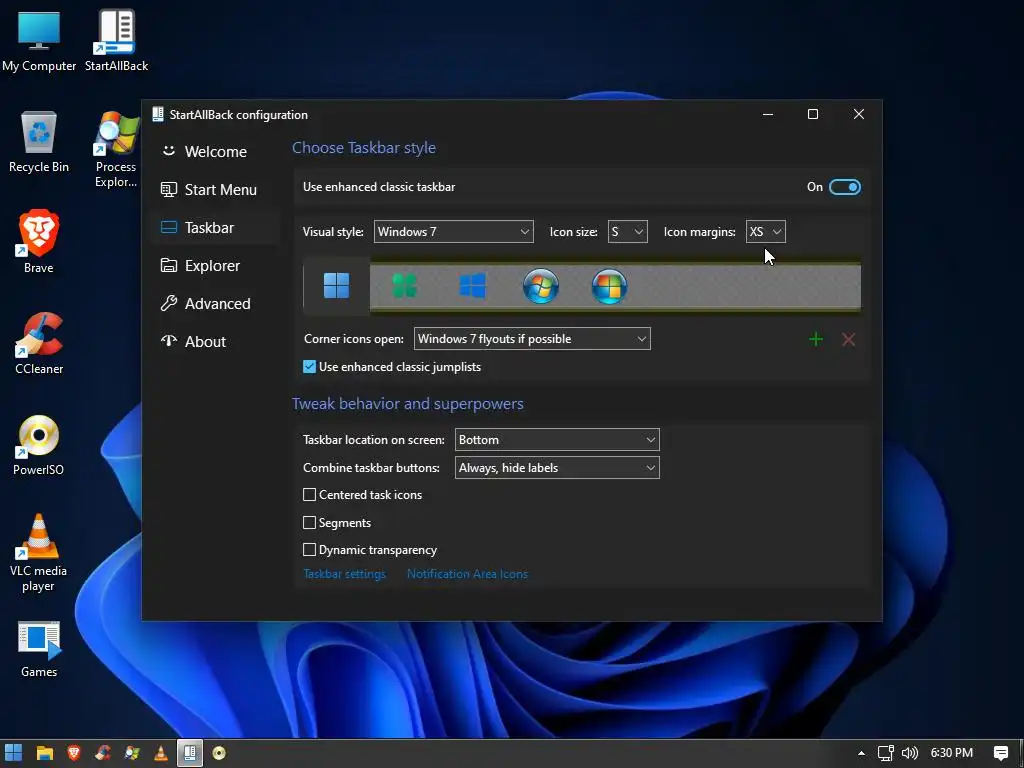This screenshot has width=1024, height=768.
Task: Maximize the StartAllBack configuration window
Action: pyautogui.click(x=813, y=114)
